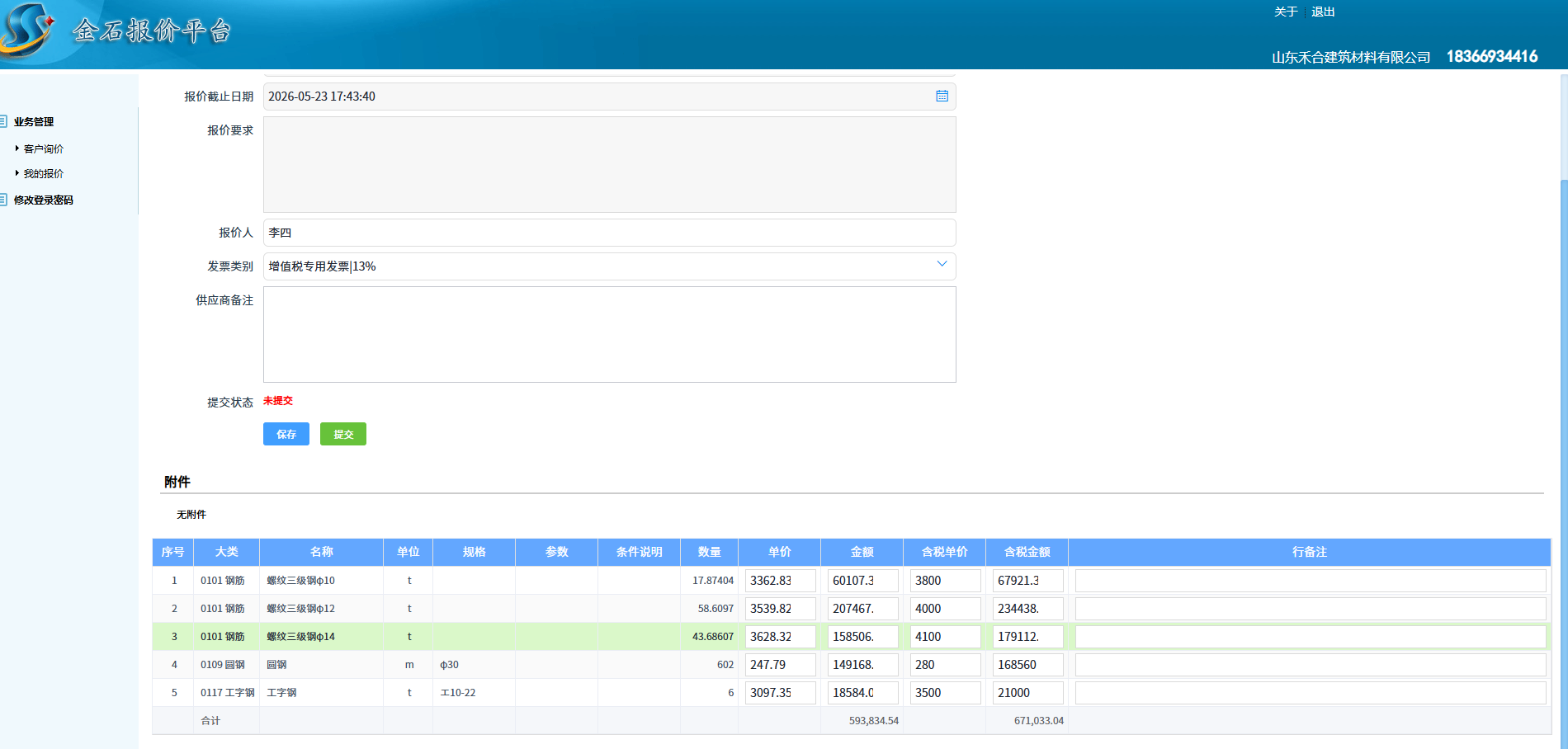The image size is (1568, 749).
Task: Click the 关于 link in the header
Action: point(1286,12)
